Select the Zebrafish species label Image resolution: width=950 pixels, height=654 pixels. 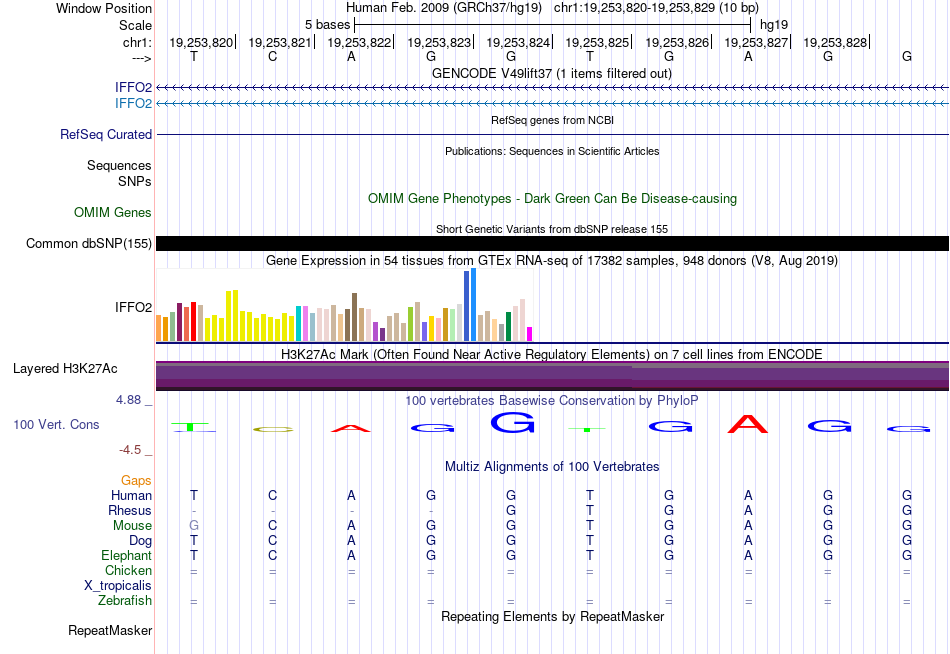click(x=125, y=601)
